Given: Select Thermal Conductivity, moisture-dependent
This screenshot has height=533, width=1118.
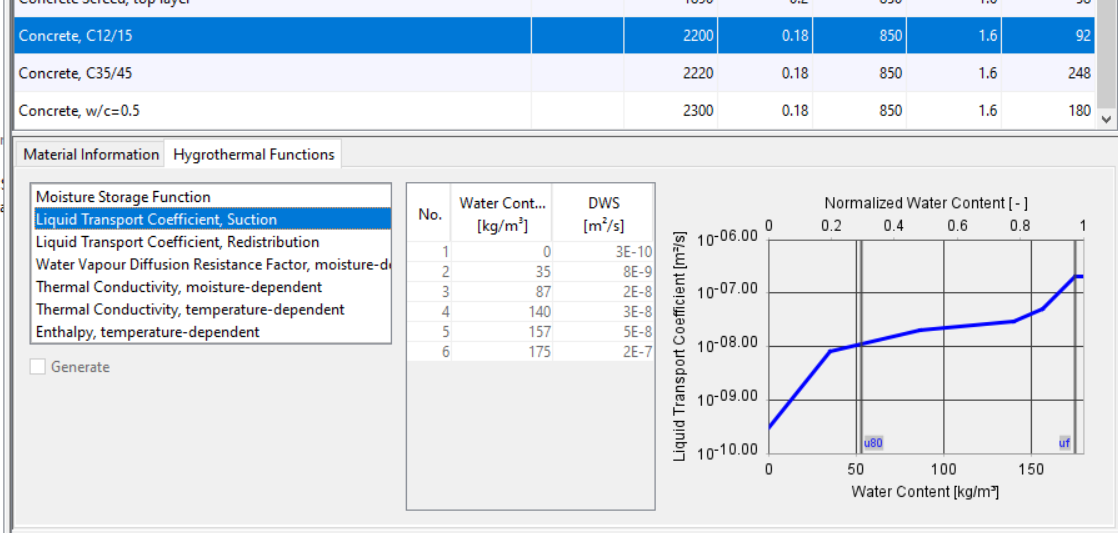Looking at the screenshot, I should pyautogui.click(x=179, y=287).
